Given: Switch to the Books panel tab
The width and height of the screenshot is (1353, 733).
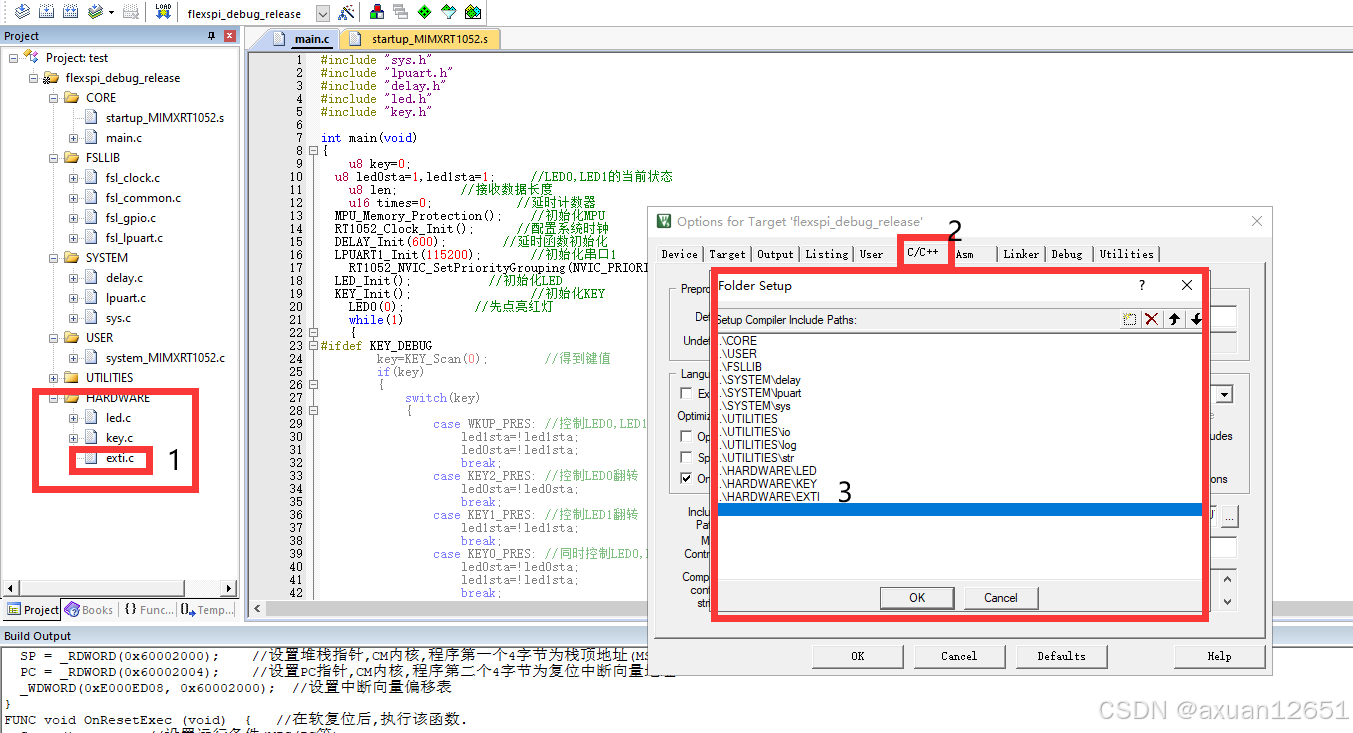Looking at the screenshot, I should (88, 609).
